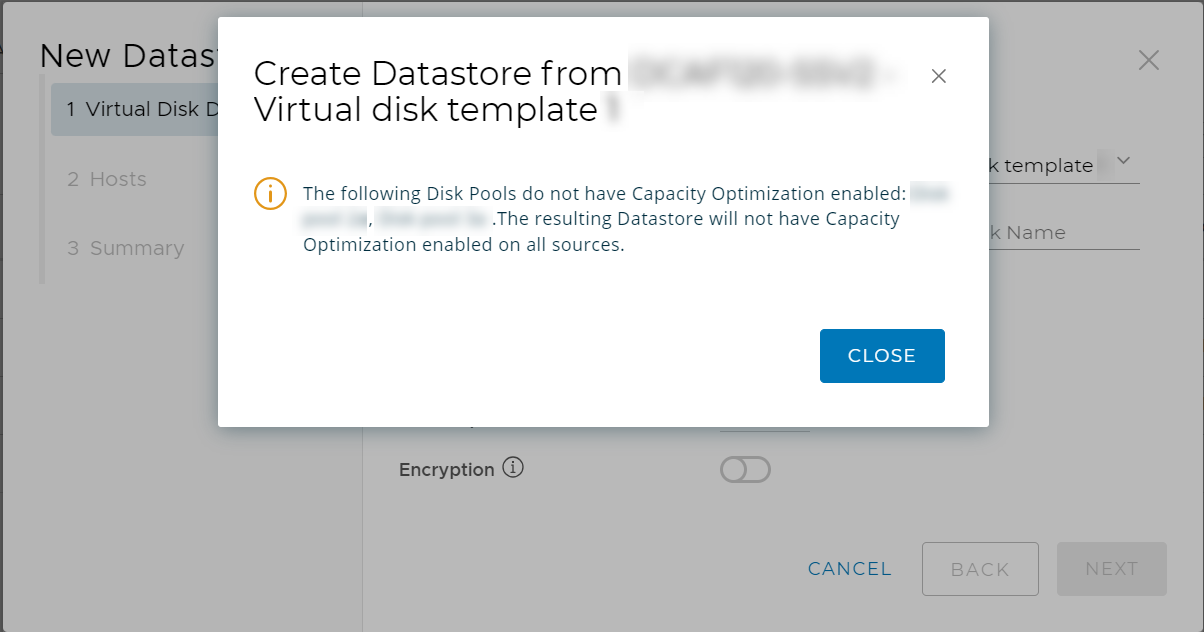The width and height of the screenshot is (1204, 632).
Task: Enable the Encryption toggle switch
Action: point(745,469)
